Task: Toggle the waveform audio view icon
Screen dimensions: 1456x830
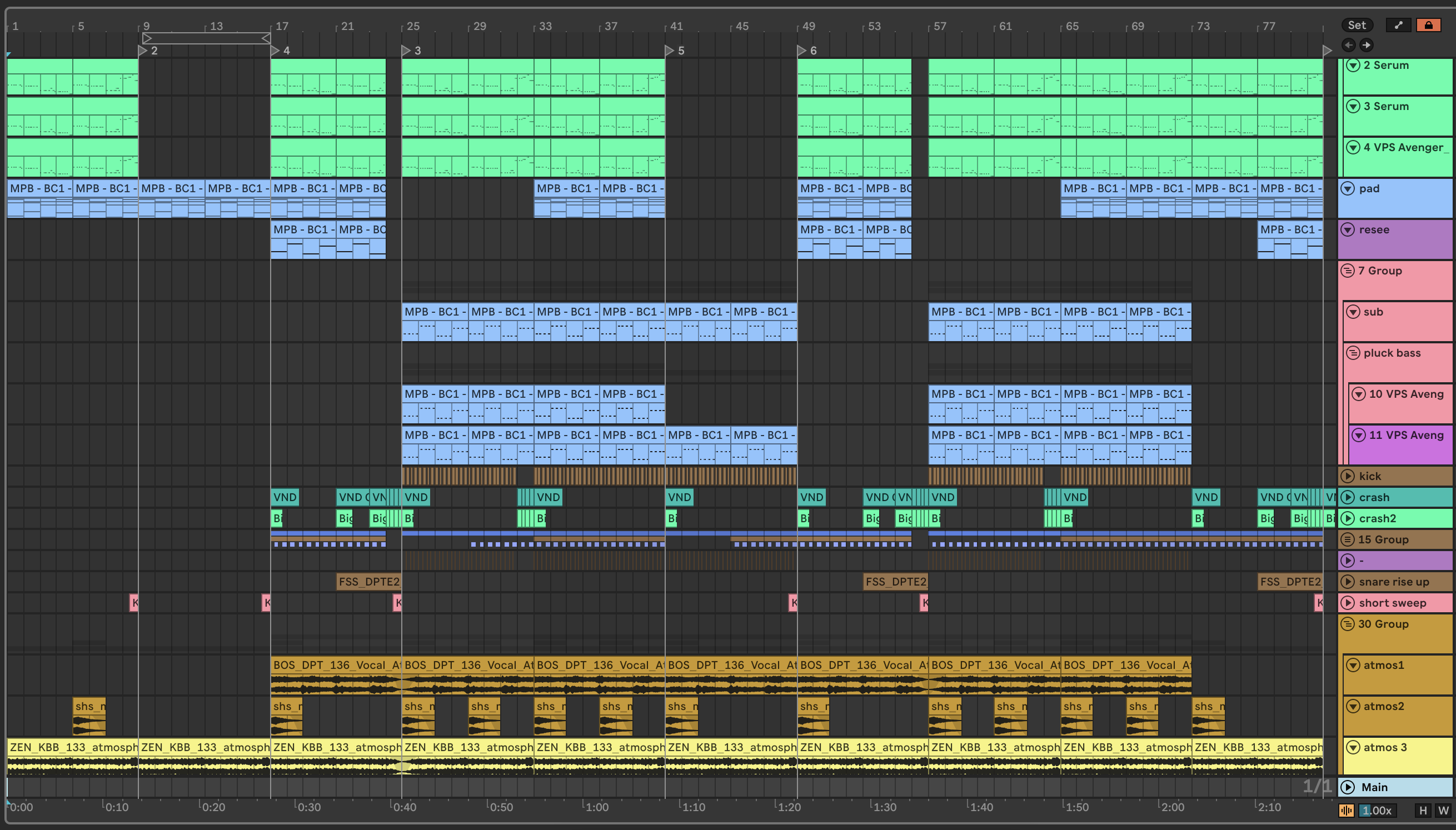Action: [x=1347, y=810]
